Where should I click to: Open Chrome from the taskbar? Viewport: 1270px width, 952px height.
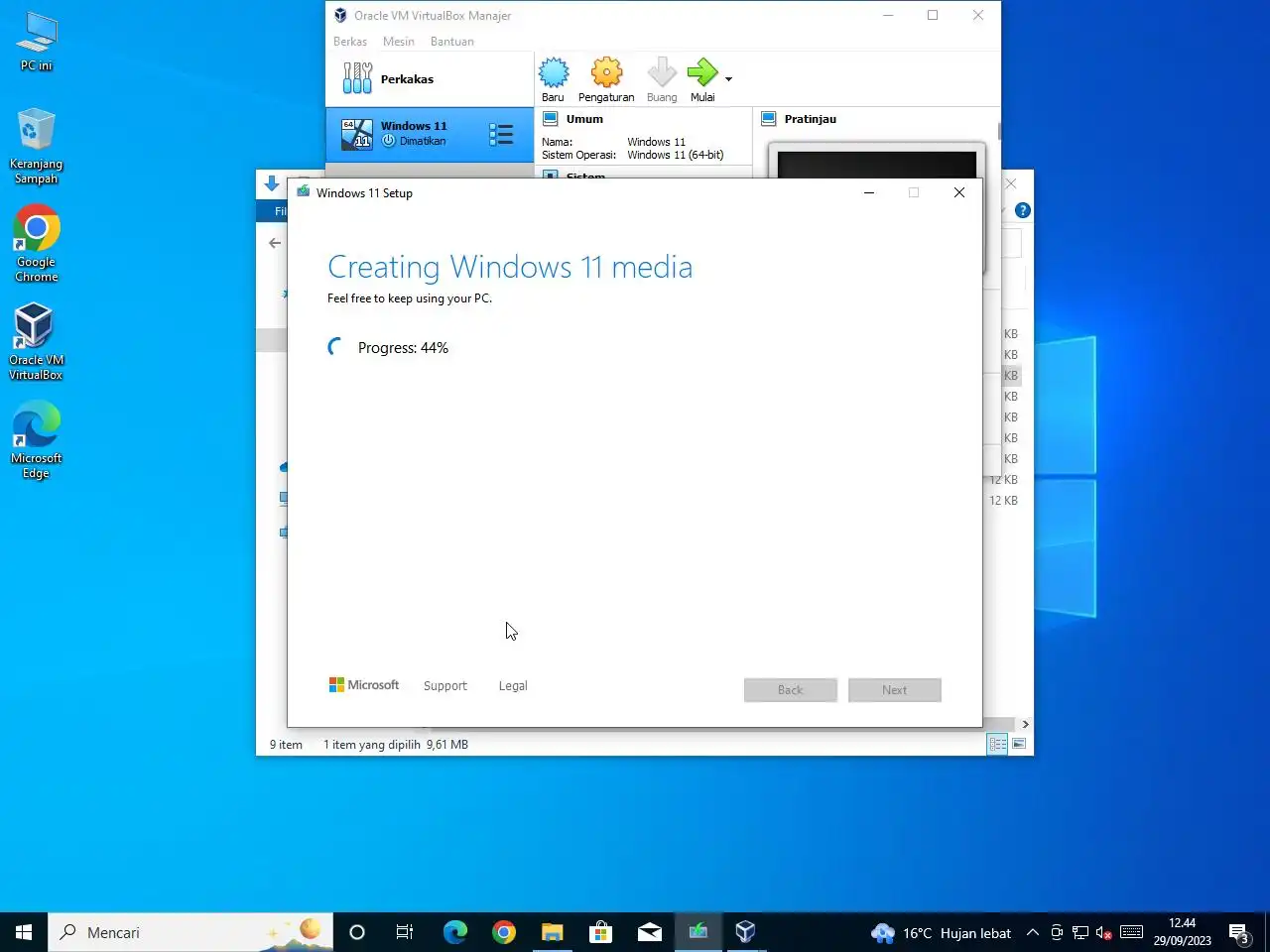click(504, 932)
